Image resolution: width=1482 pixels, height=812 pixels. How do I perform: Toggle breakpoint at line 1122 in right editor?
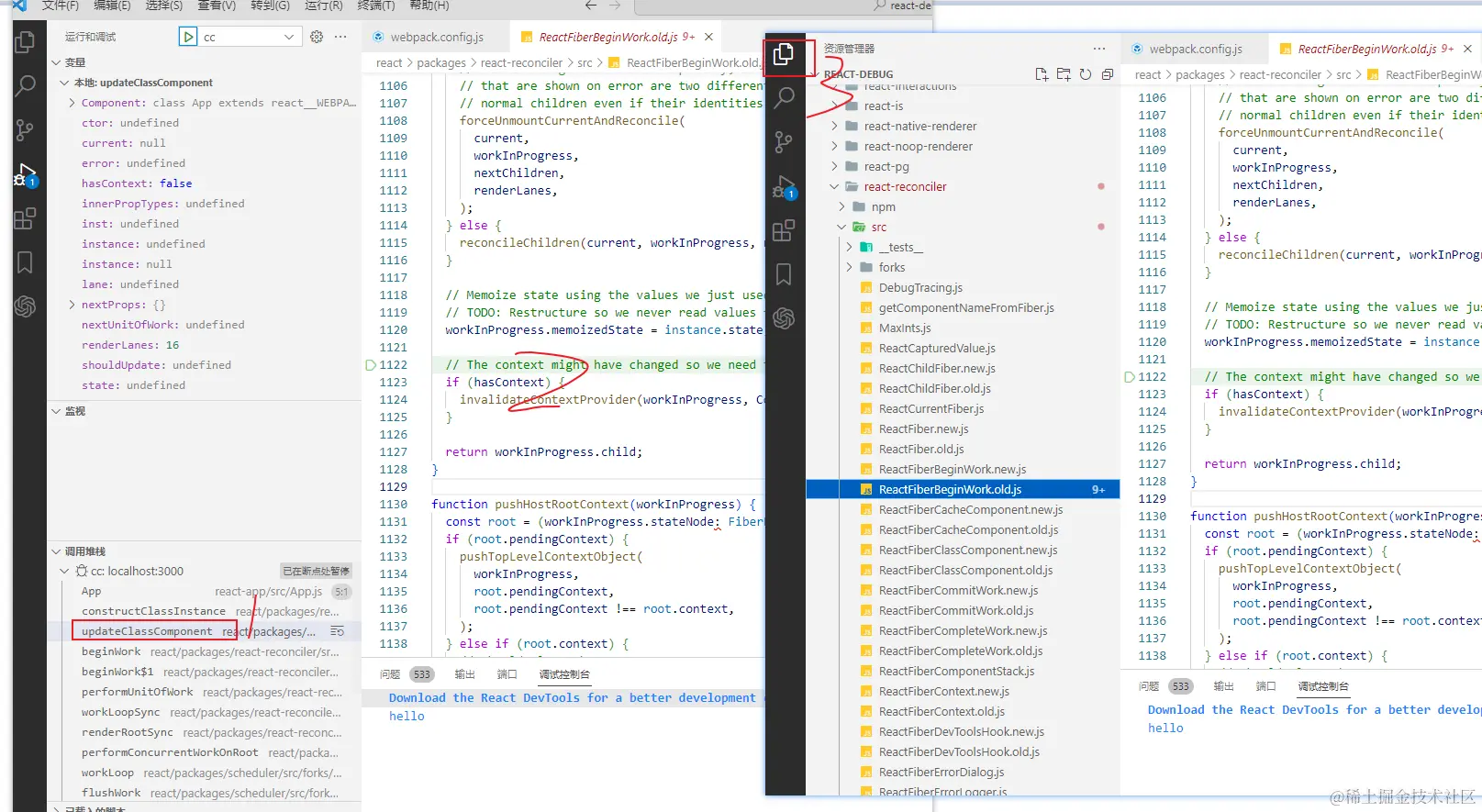[1130, 377]
